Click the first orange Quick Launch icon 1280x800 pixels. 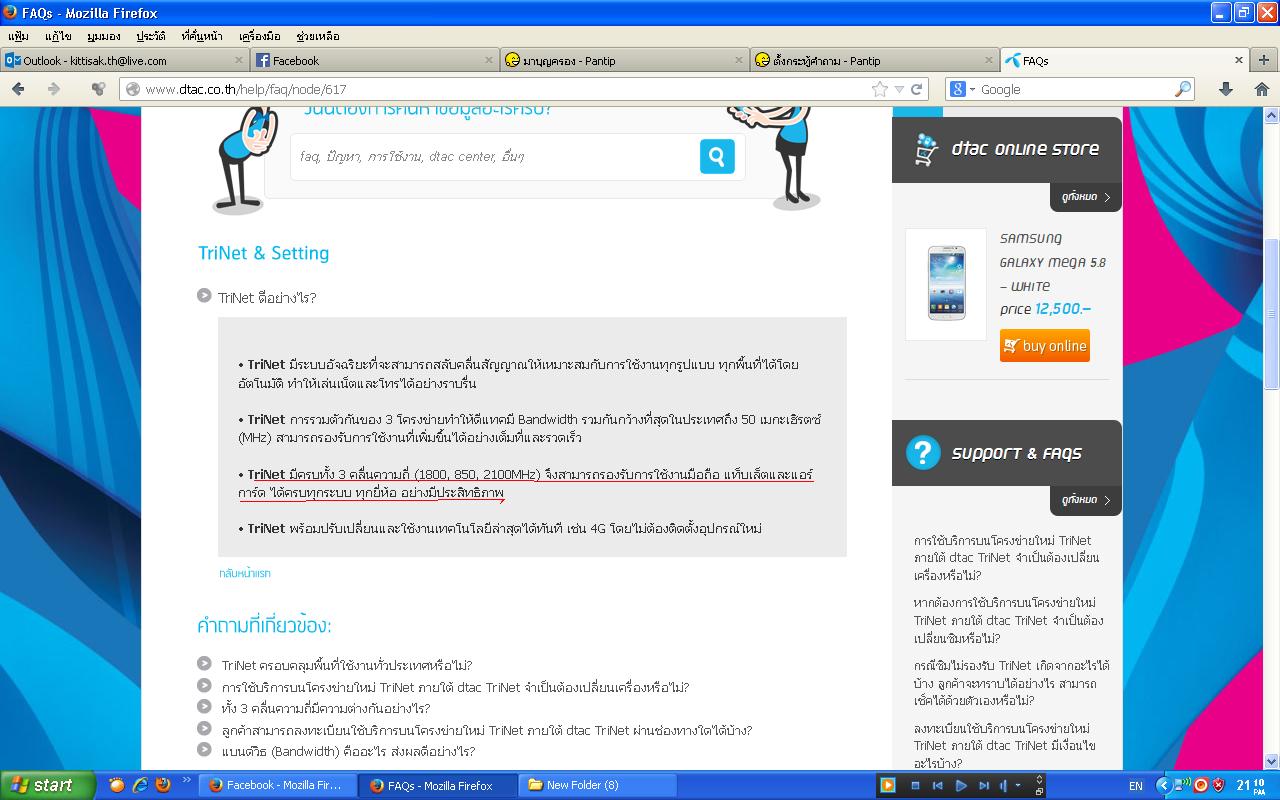coord(117,785)
